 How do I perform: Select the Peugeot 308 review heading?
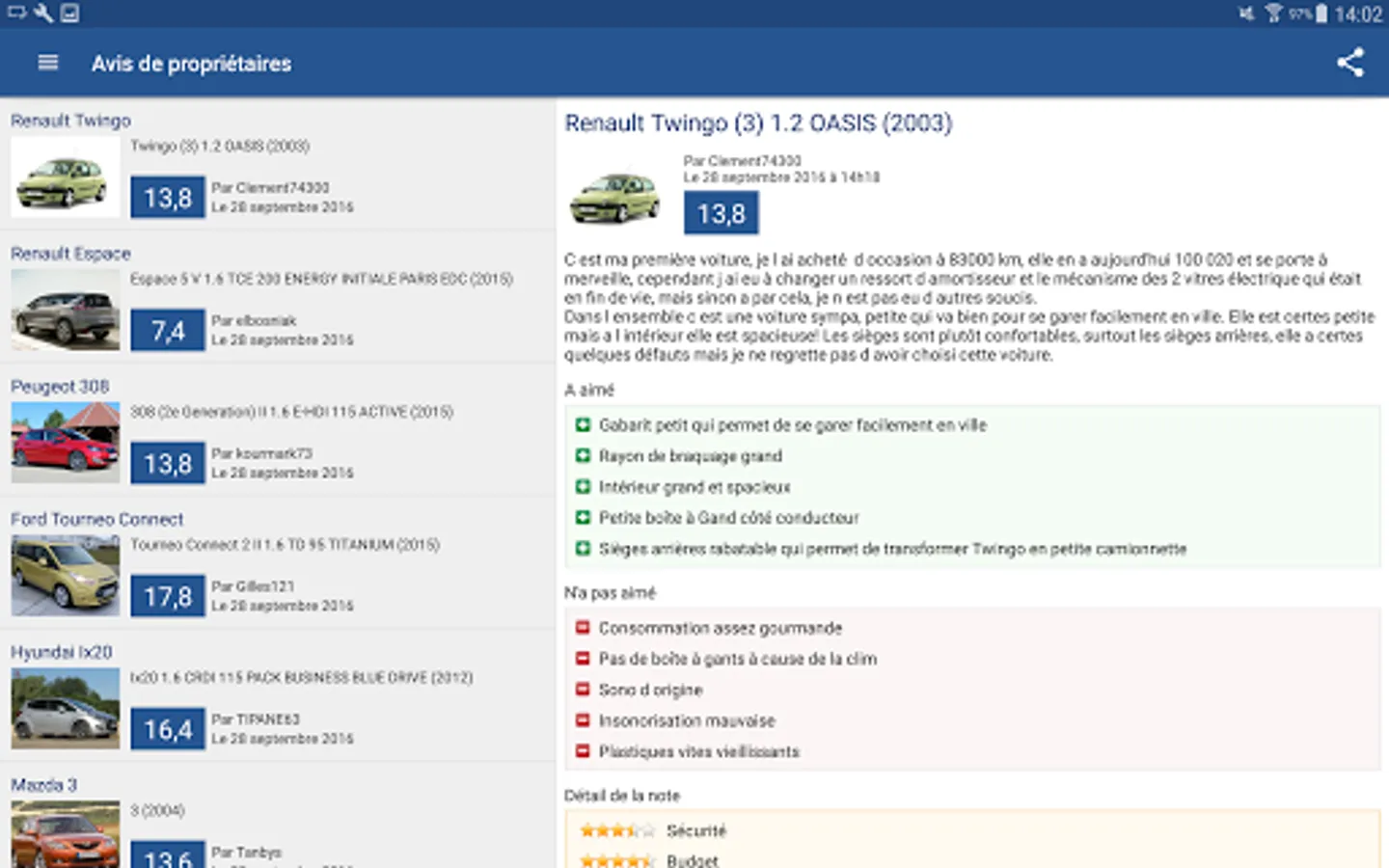tap(60, 387)
